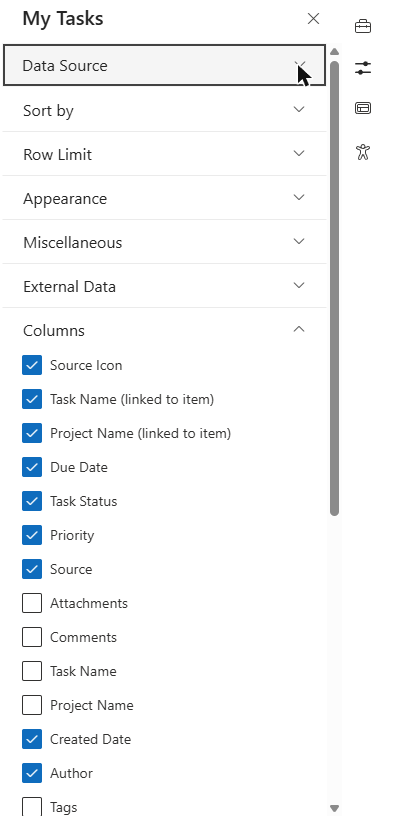Expand the Miscellaneous section
This screenshot has width=396, height=816.
tap(164, 243)
